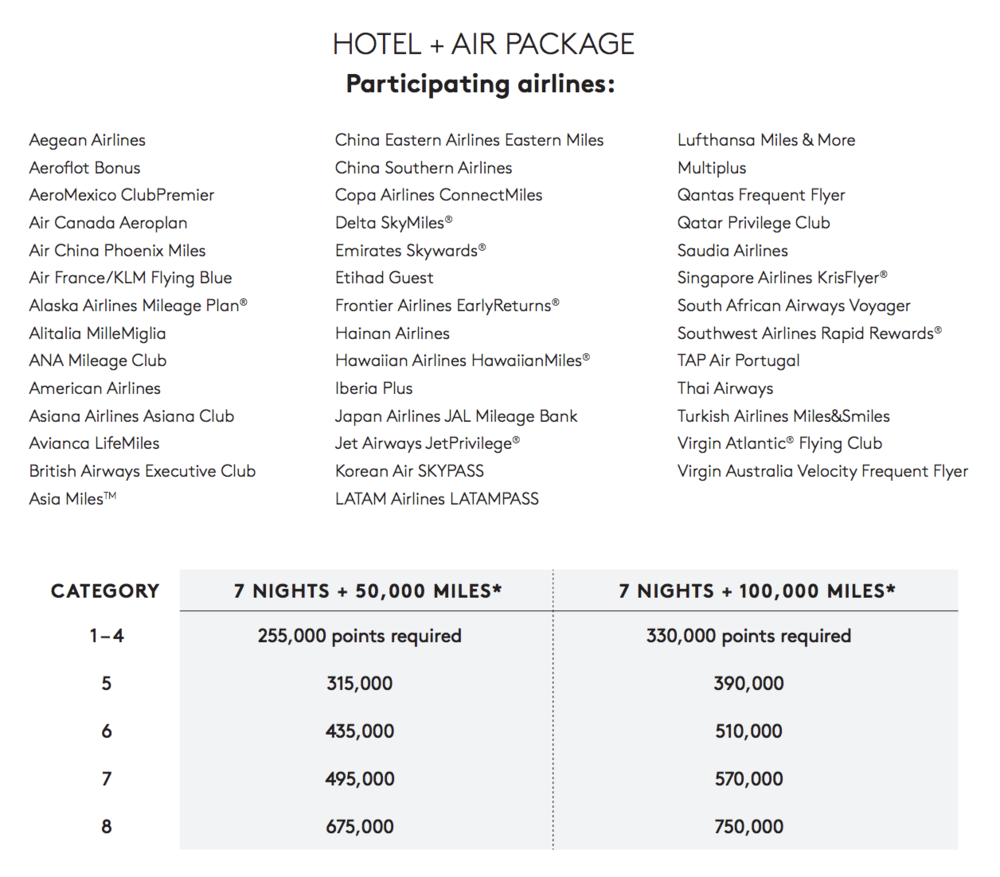Click the 7 Nights + 50,000 Miles header
1000x877 pixels.
(x=367, y=591)
